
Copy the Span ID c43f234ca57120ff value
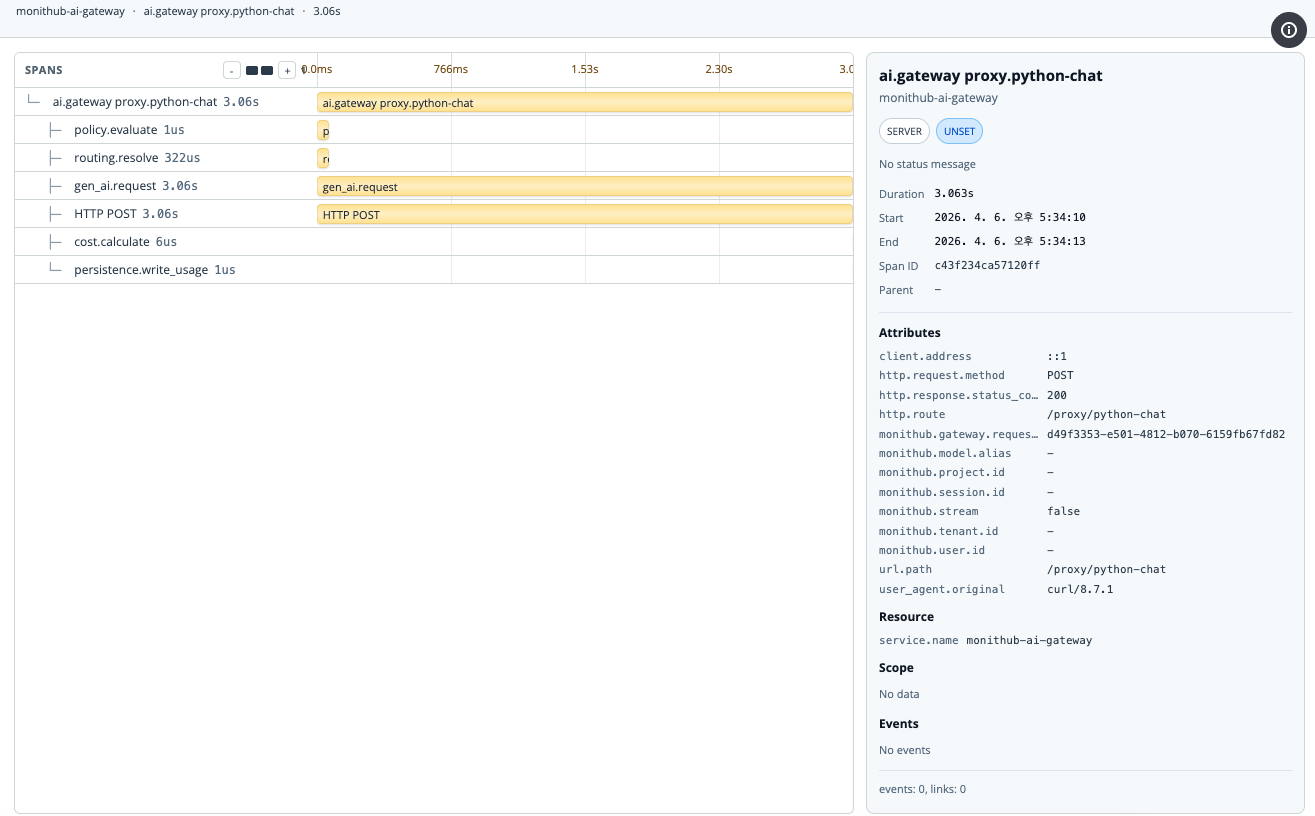(985, 266)
